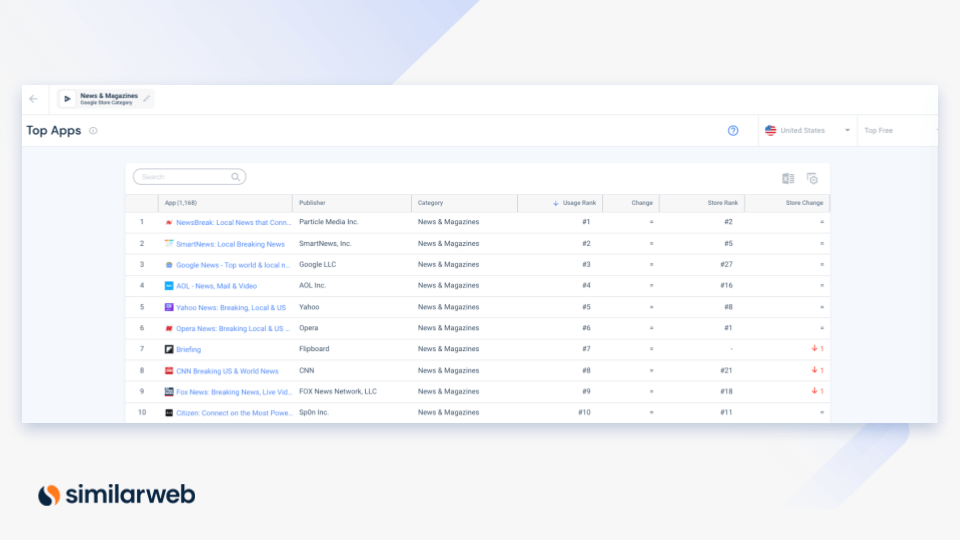
Task: Click the red down arrow in CNN row
Action: [814, 370]
